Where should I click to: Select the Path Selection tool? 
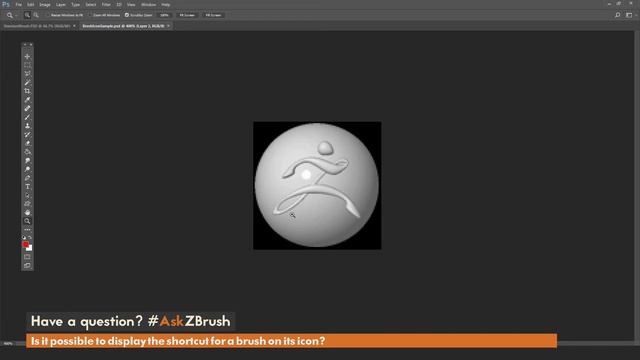coord(27,195)
